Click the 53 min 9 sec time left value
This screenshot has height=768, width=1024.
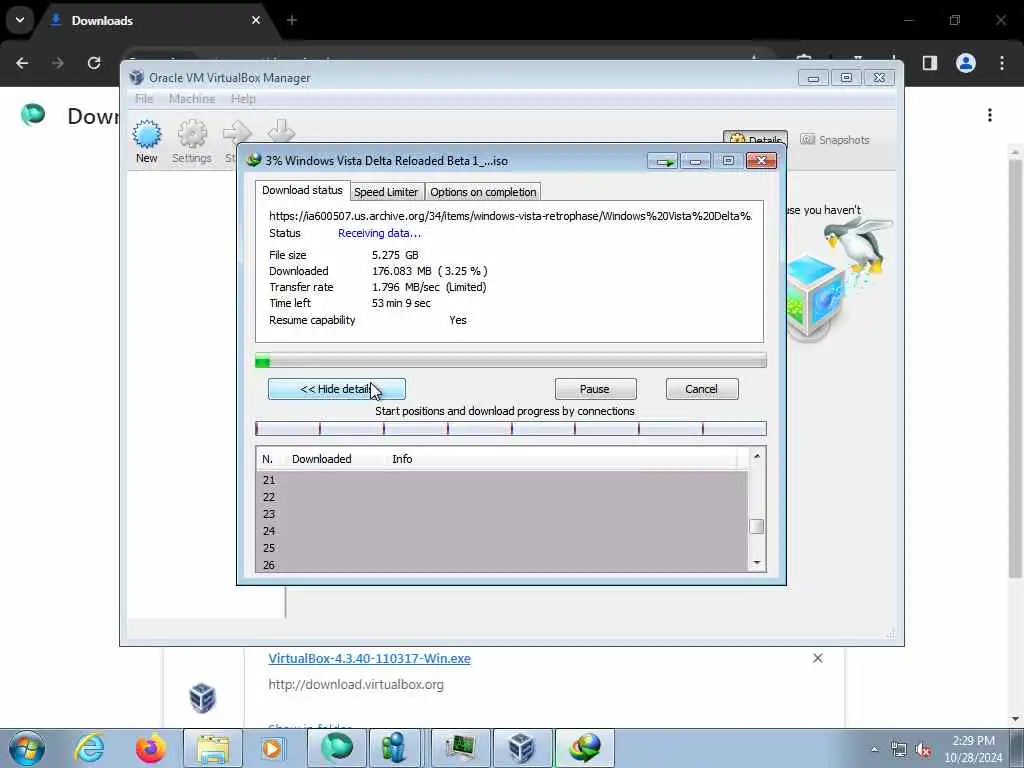(401, 303)
